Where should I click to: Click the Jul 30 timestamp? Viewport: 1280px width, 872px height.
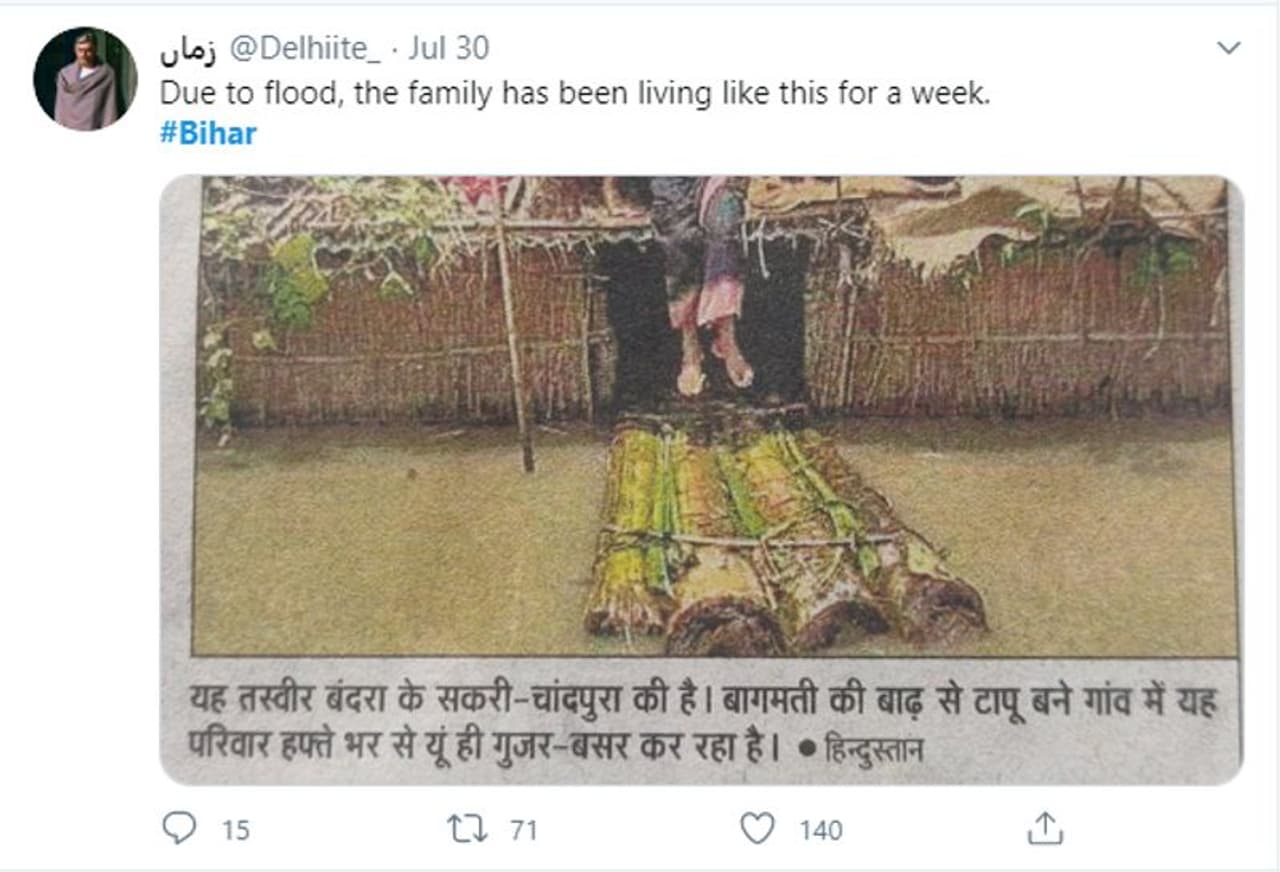(x=448, y=48)
